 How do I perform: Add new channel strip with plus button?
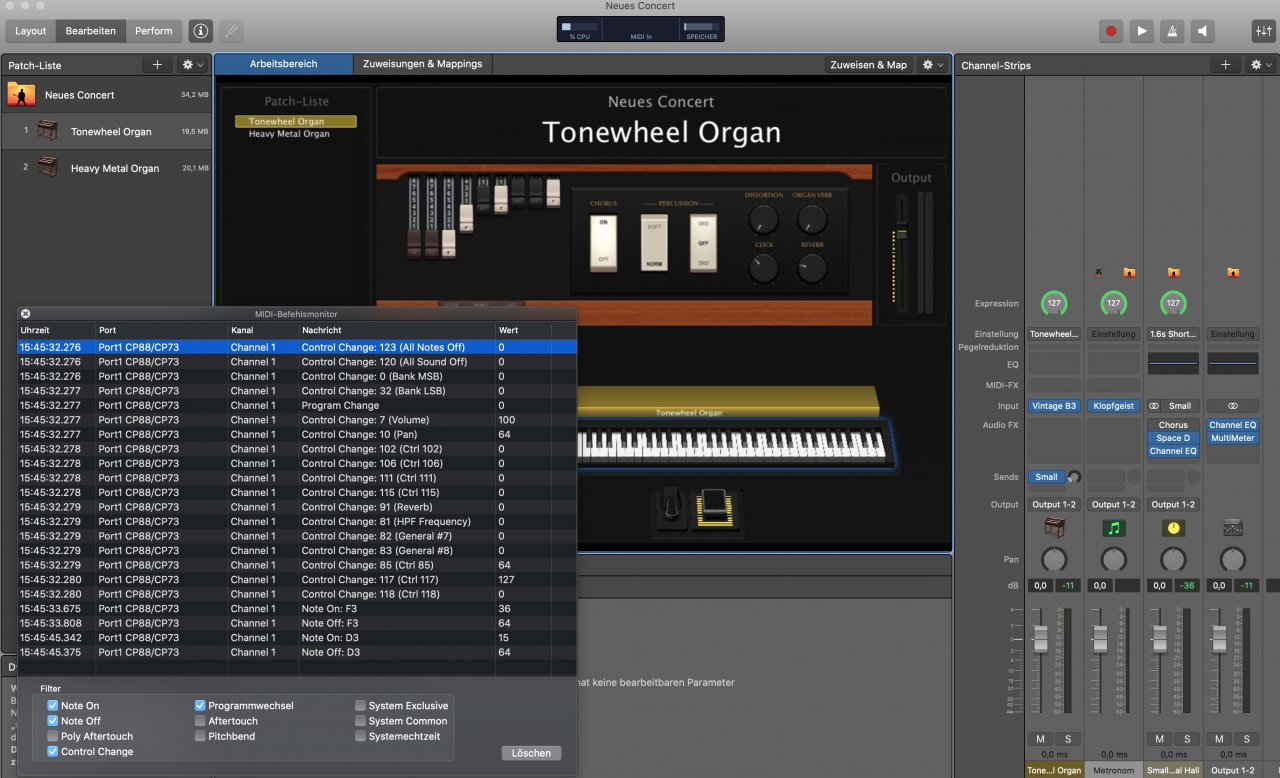point(1225,65)
